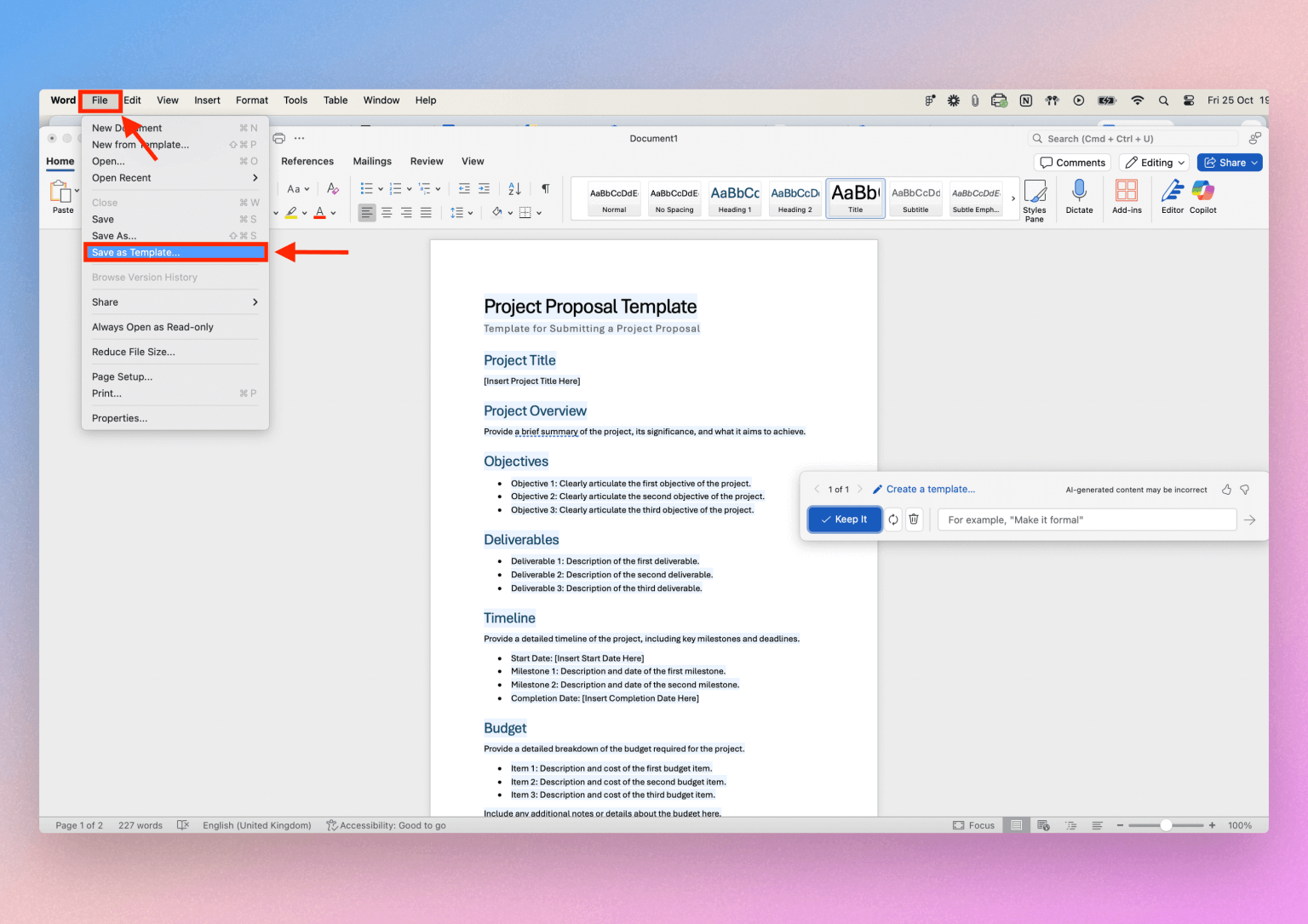Toggle paragraph marks visibility

pyautogui.click(x=546, y=188)
